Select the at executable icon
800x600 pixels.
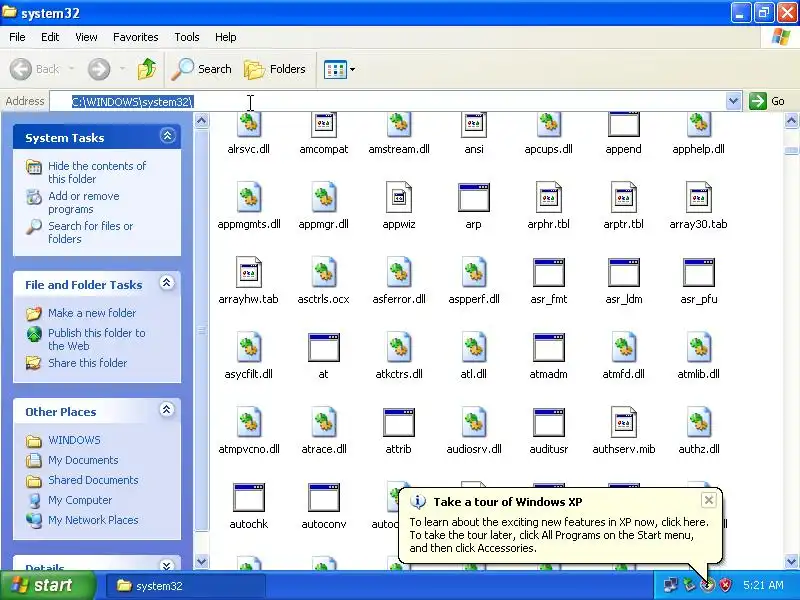coord(324,348)
